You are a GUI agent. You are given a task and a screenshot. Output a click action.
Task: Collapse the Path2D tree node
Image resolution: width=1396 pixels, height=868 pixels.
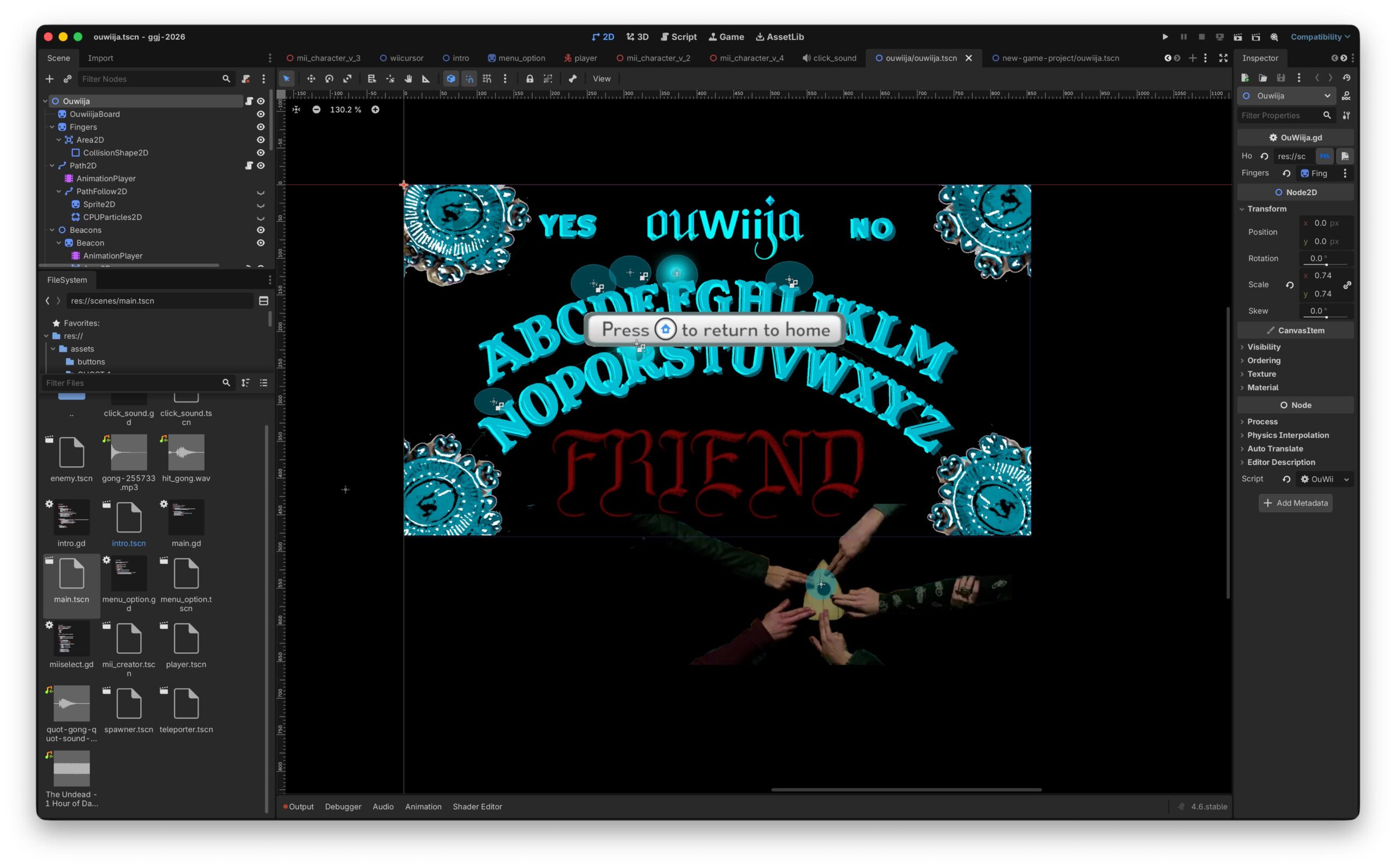tap(52, 166)
